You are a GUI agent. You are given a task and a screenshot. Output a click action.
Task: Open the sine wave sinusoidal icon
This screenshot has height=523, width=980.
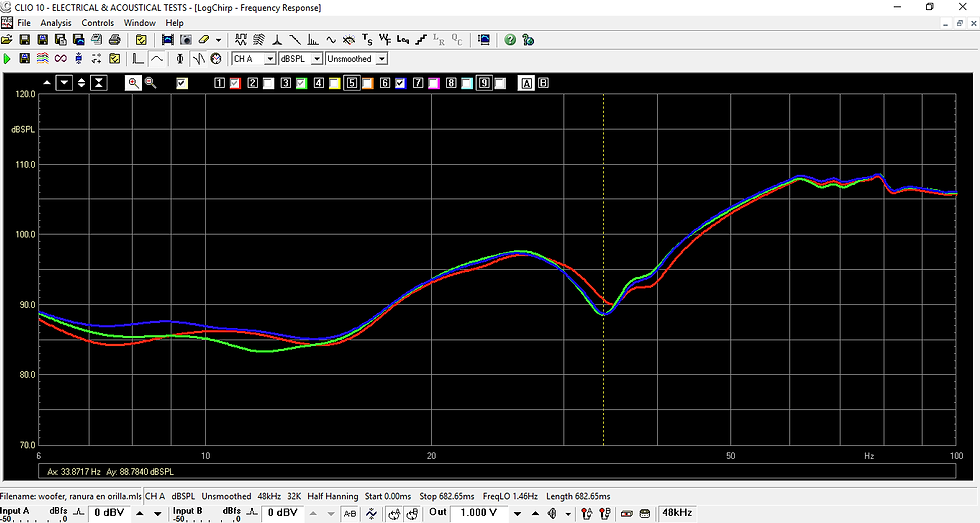coord(331,40)
